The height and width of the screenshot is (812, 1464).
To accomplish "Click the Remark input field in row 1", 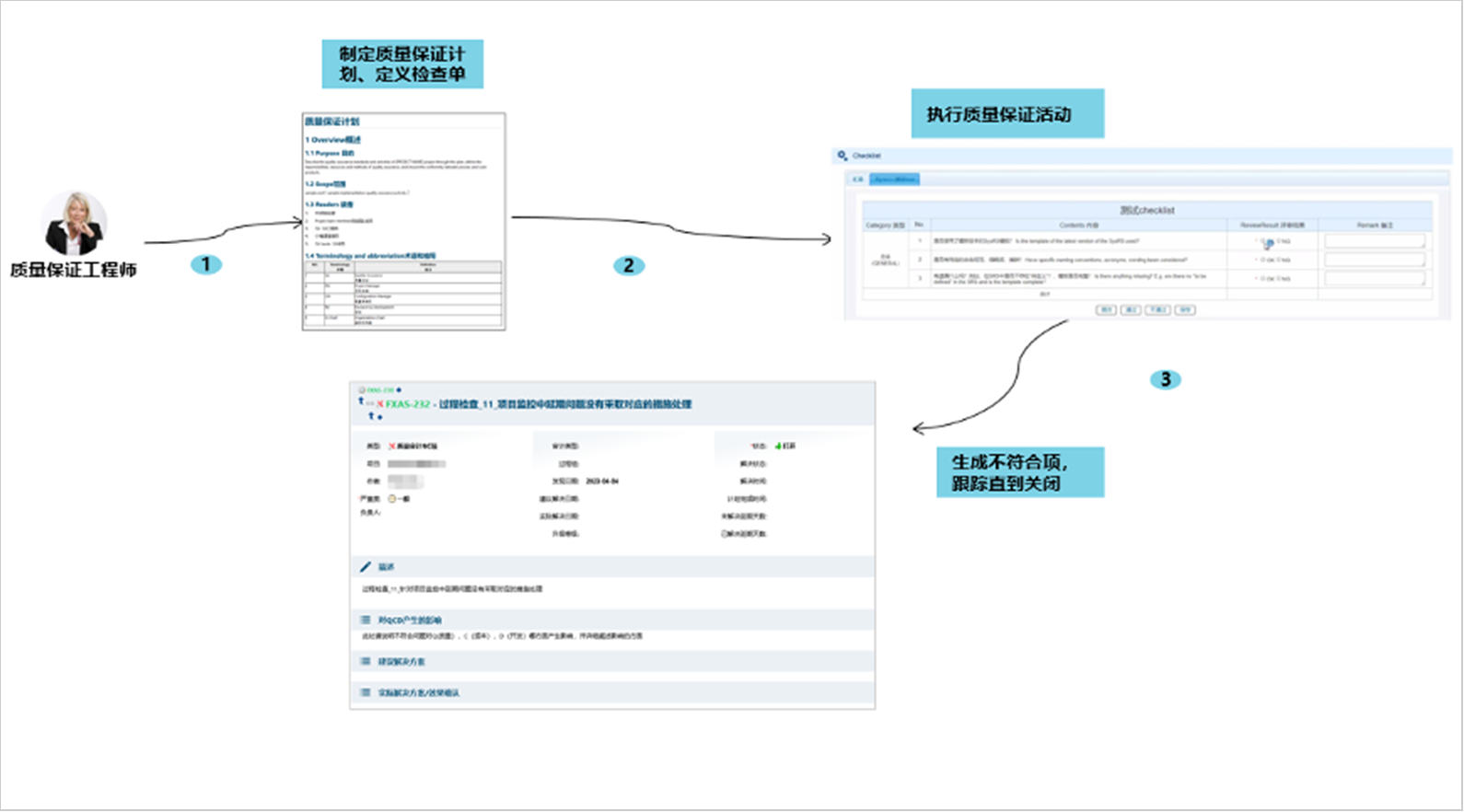I will click(x=1374, y=241).
